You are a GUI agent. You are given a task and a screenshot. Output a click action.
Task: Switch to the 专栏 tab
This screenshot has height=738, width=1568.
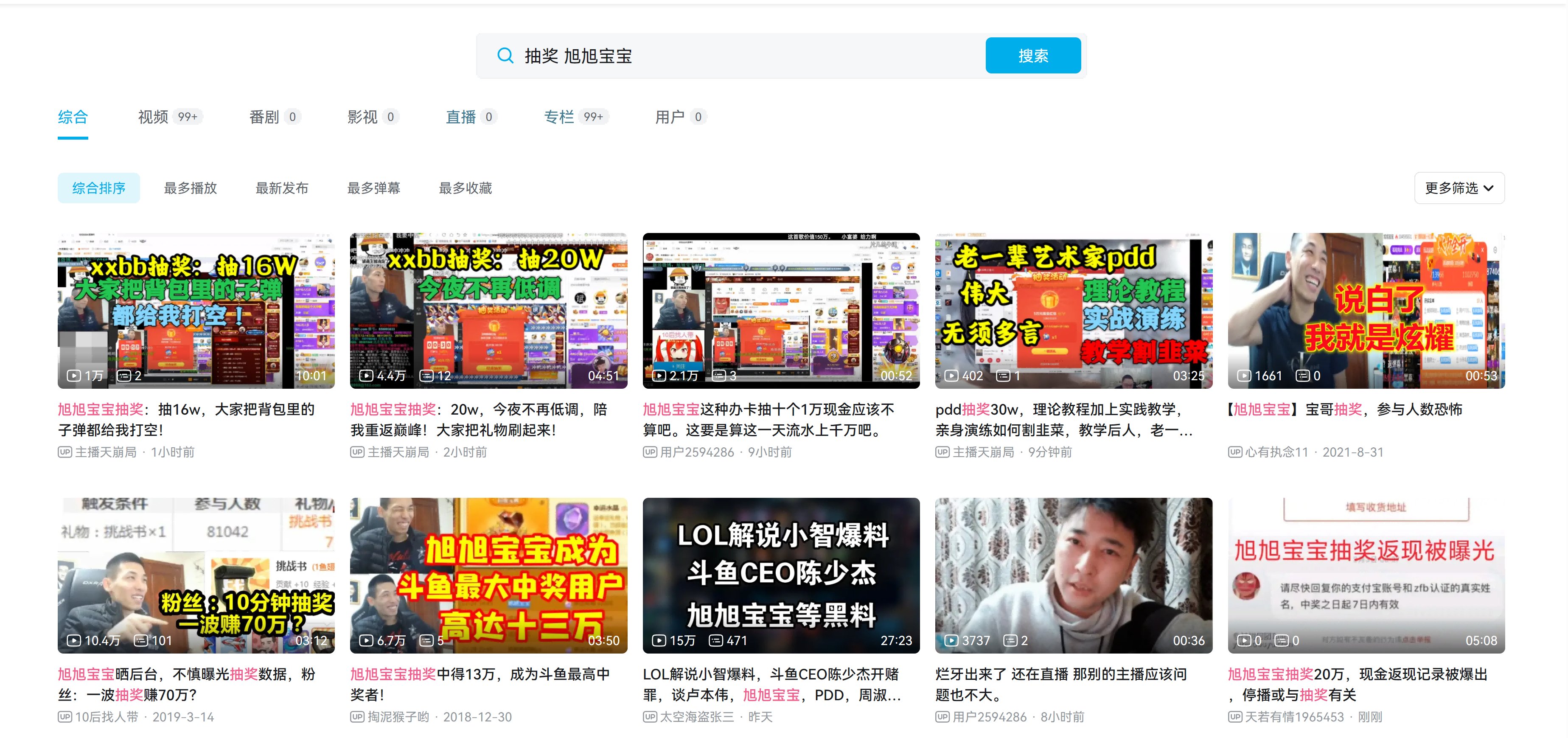click(x=576, y=117)
